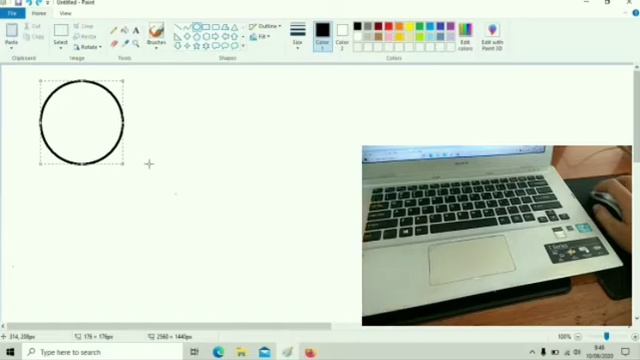Open the Select dropdown arrow
The width and height of the screenshot is (640, 360).
(x=60, y=48)
